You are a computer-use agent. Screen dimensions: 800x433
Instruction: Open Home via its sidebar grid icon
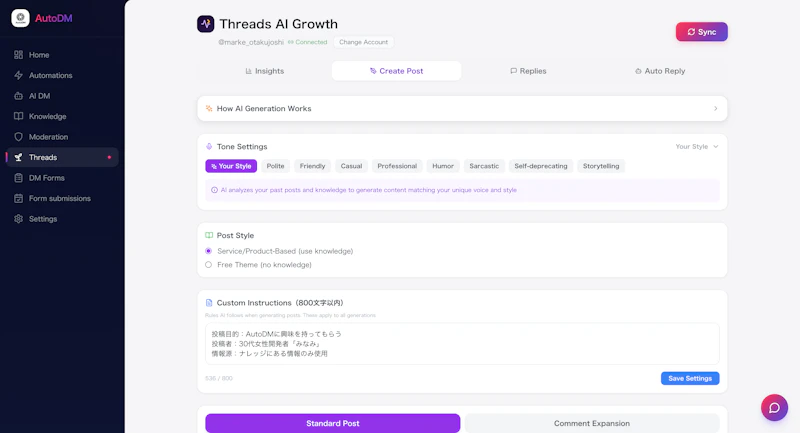(18, 55)
